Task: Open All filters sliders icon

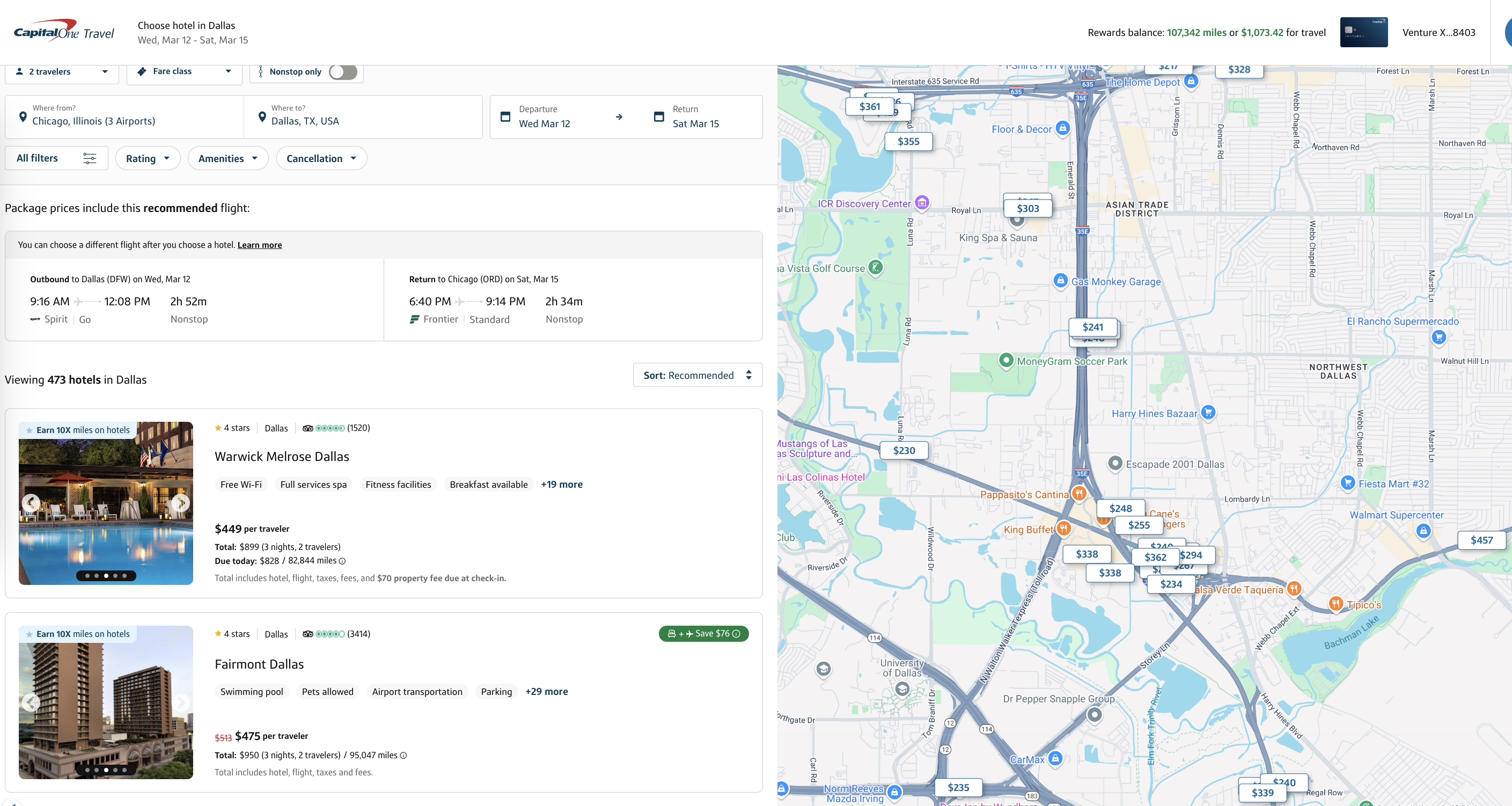Action: pos(89,158)
